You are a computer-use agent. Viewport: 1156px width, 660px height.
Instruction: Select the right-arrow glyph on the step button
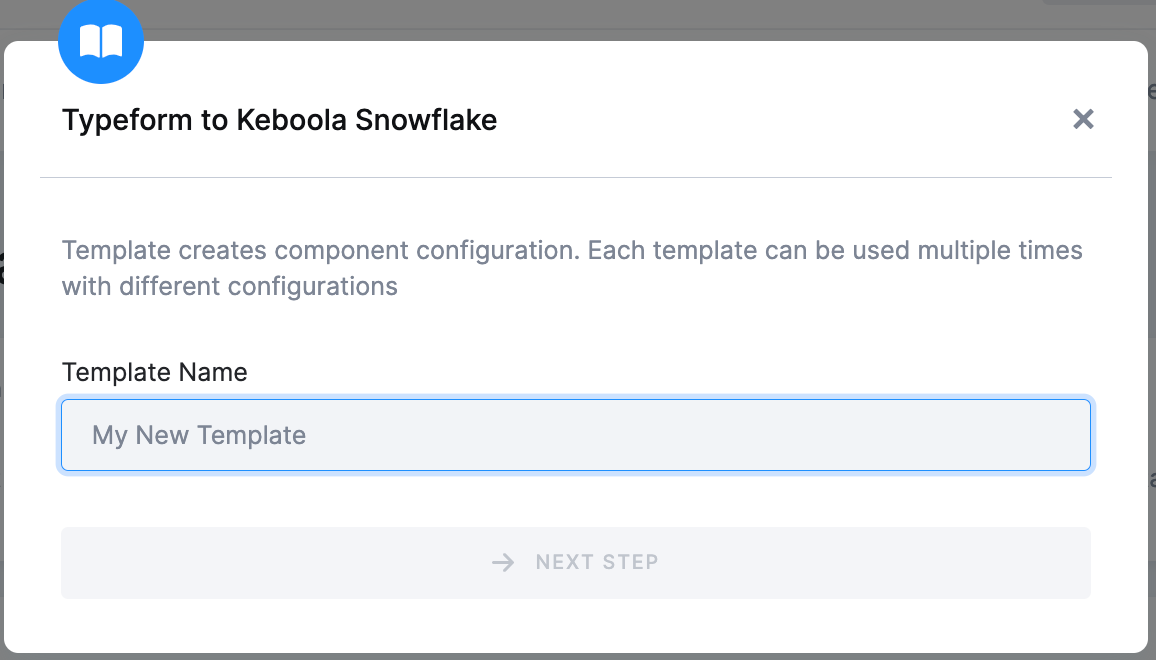click(x=502, y=562)
